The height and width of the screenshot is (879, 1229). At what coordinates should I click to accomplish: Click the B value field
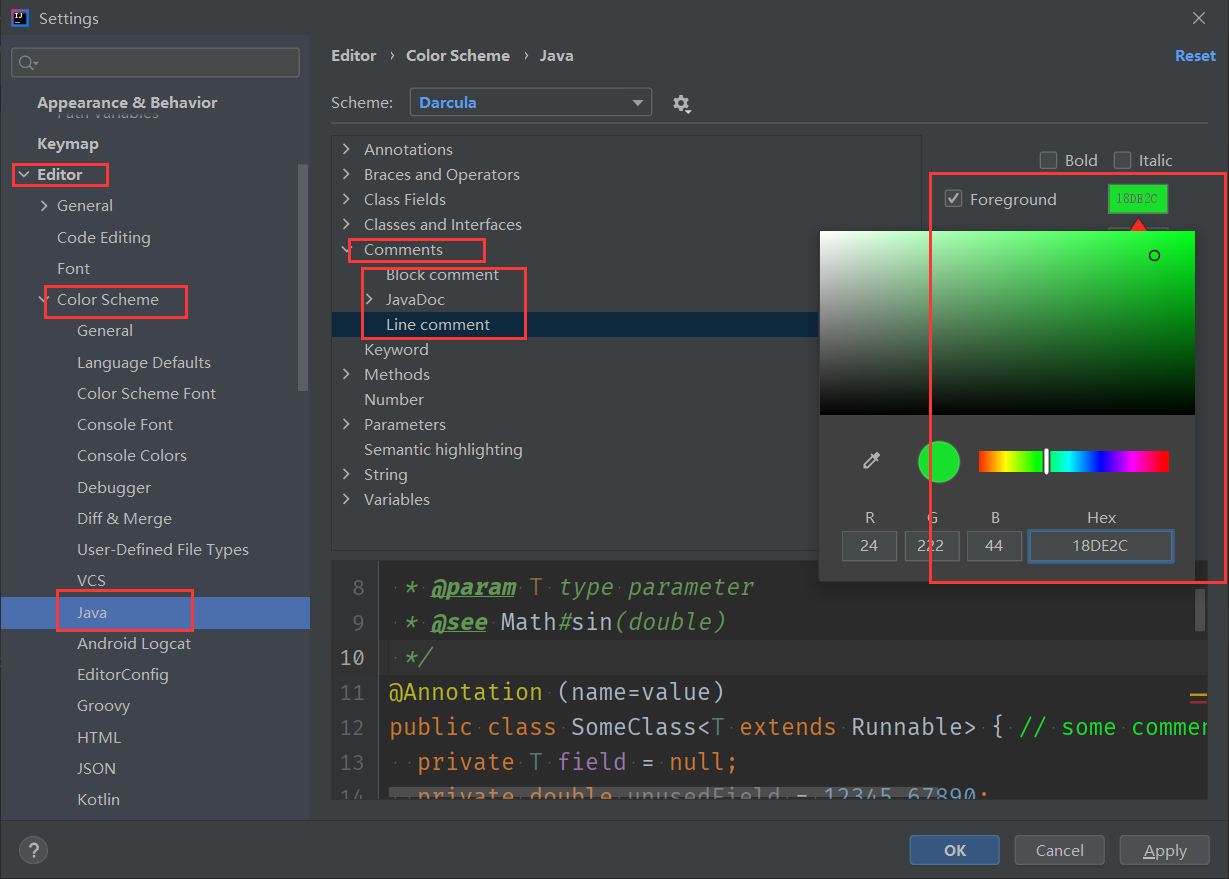[994, 546]
